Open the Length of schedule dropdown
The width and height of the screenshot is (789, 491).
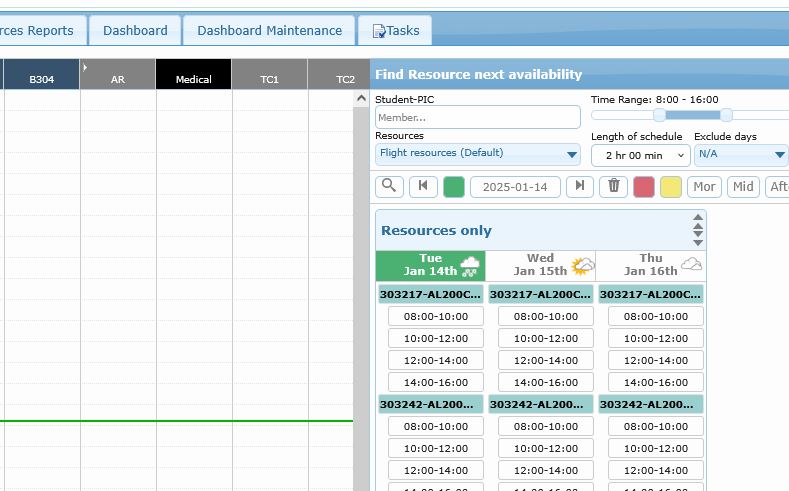640,155
